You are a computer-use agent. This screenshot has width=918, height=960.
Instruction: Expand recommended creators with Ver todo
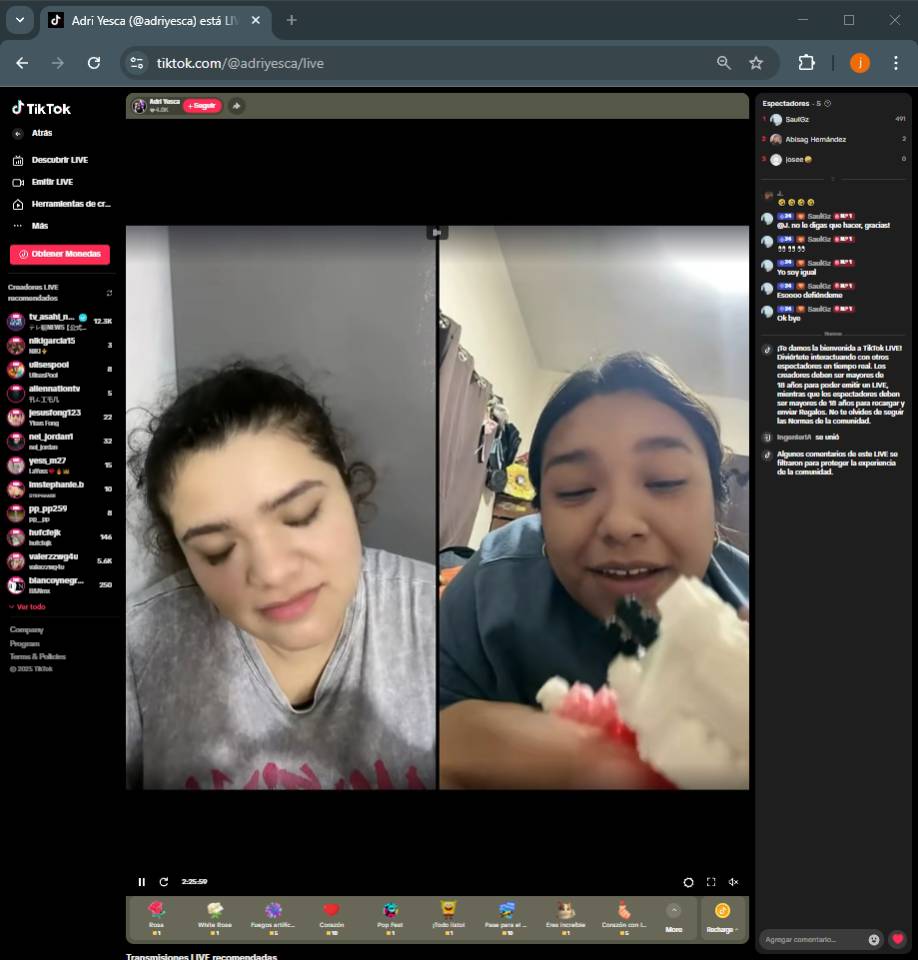tap(28, 607)
